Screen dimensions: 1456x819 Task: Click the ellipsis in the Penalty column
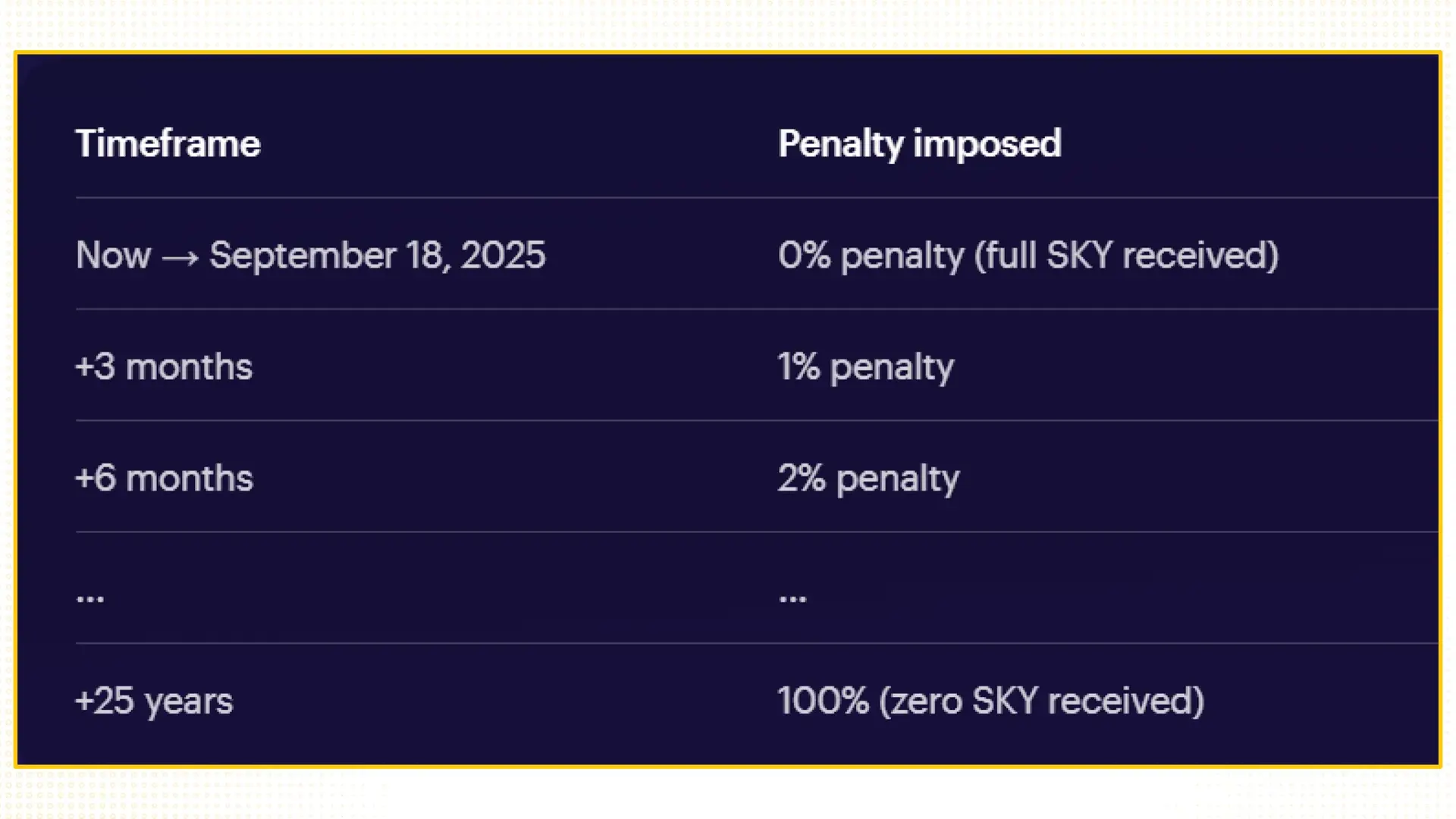[x=792, y=598]
